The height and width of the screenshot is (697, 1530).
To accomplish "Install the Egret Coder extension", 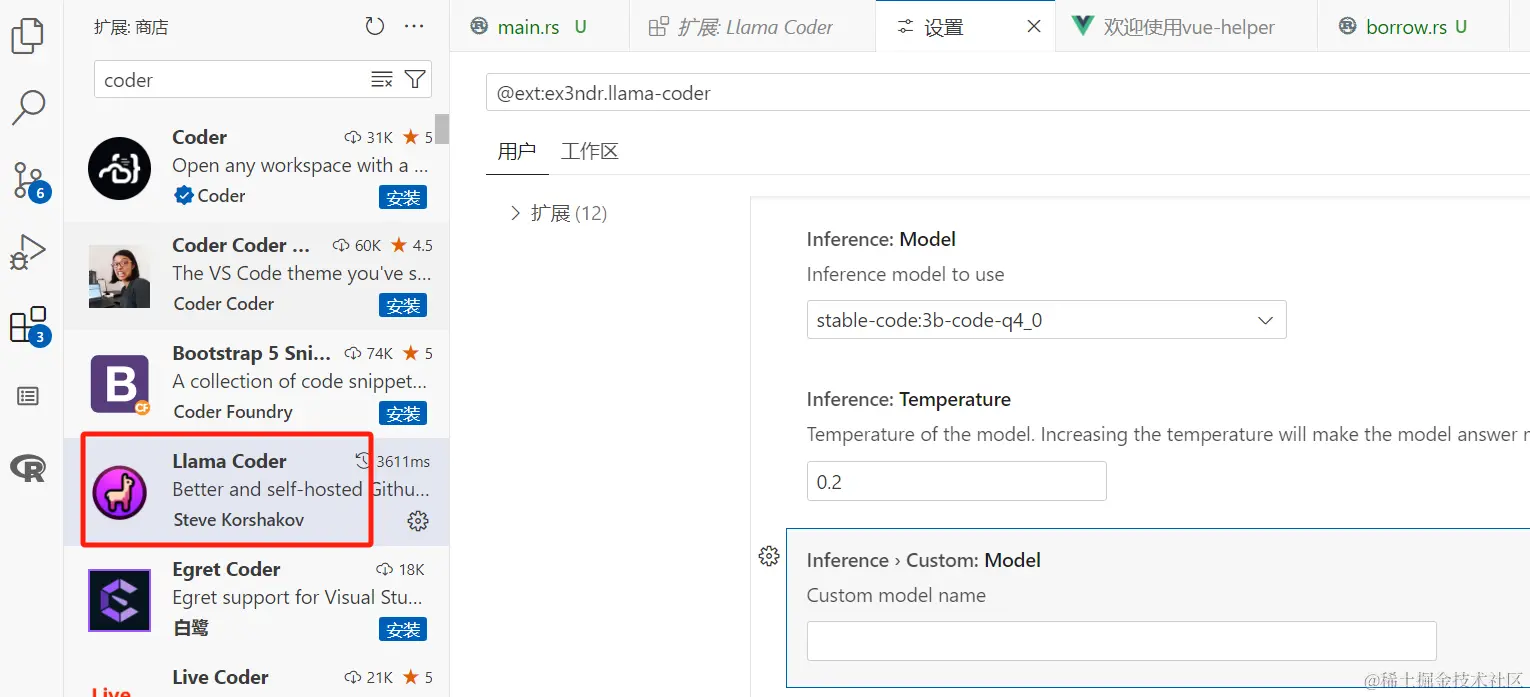I will pyautogui.click(x=403, y=629).
